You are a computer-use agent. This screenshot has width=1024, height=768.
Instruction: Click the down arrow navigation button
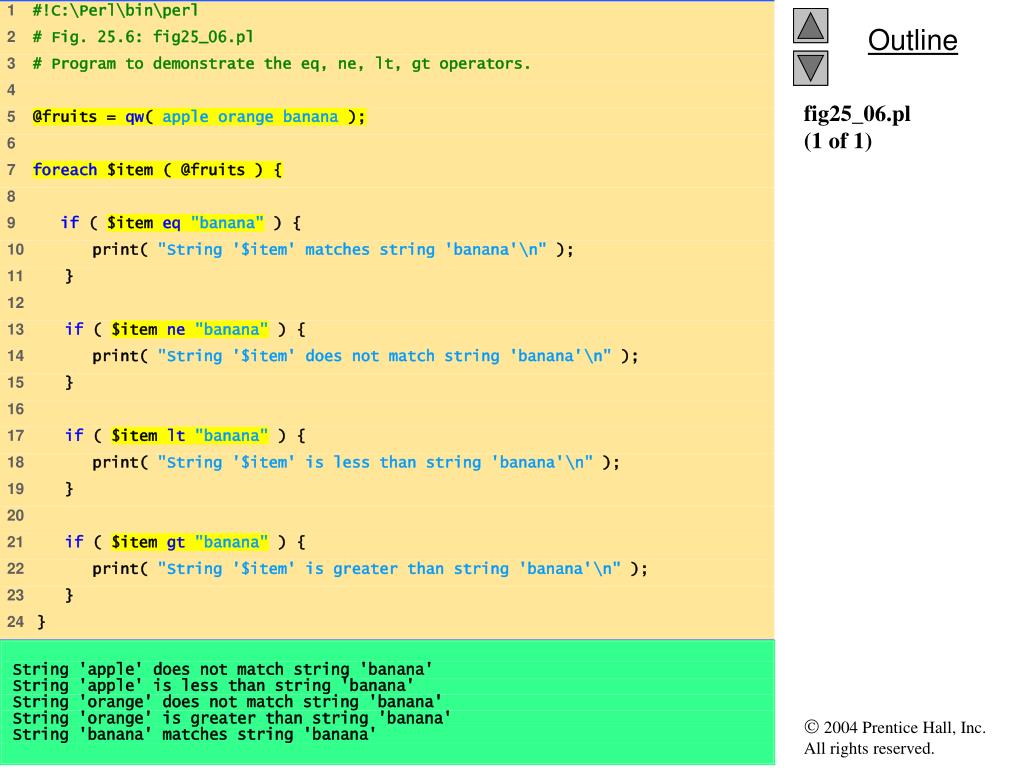810,68
